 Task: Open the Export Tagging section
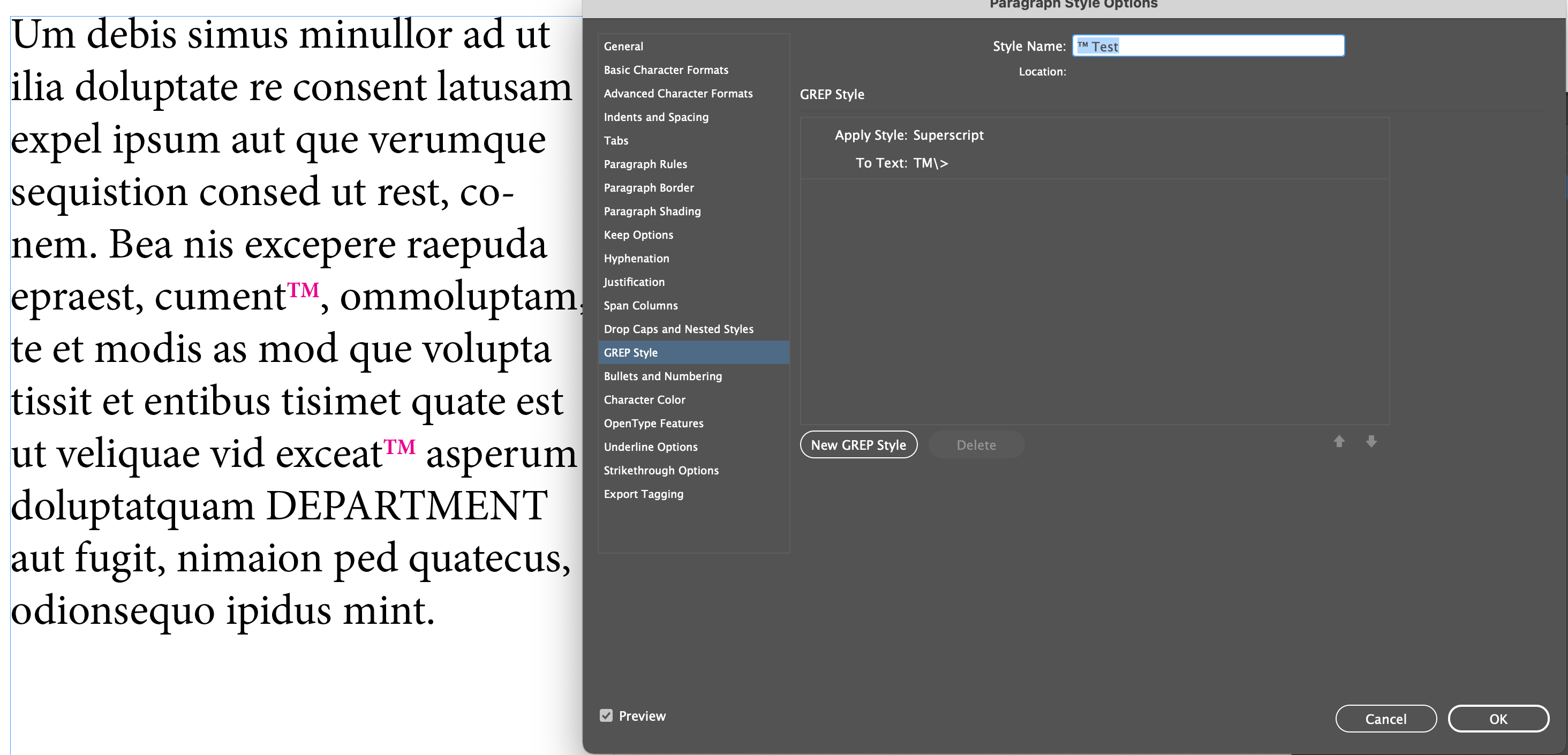tap(643, 494)
